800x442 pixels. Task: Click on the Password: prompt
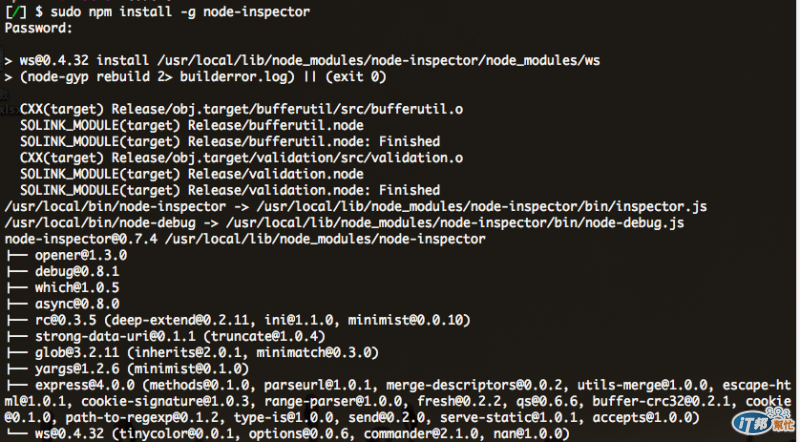39,28
